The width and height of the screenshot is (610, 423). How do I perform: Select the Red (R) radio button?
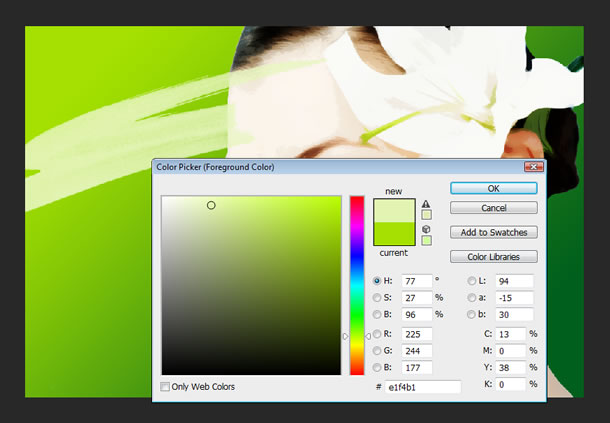coord(376,334)
